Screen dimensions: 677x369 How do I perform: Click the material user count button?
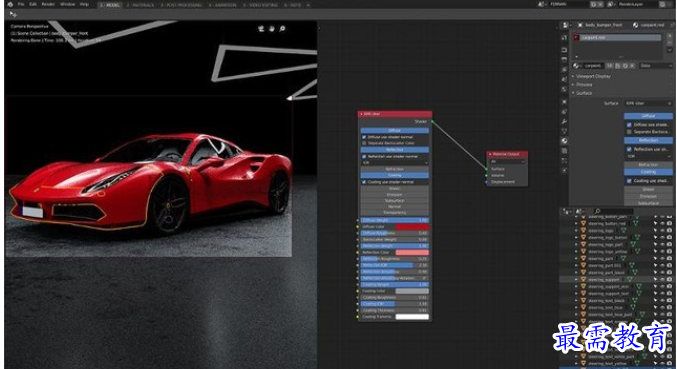[x=610, y=66]
